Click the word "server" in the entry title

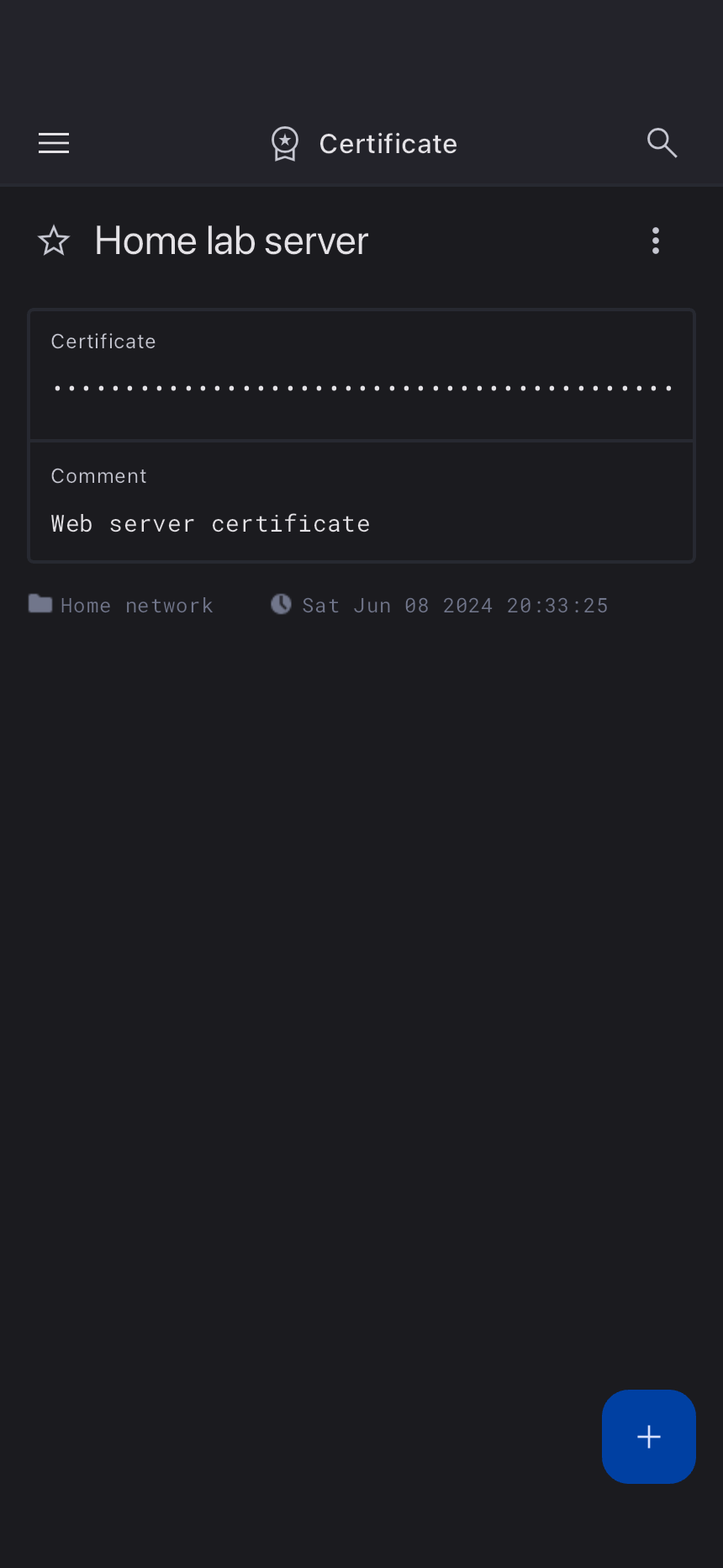(316, 241)
